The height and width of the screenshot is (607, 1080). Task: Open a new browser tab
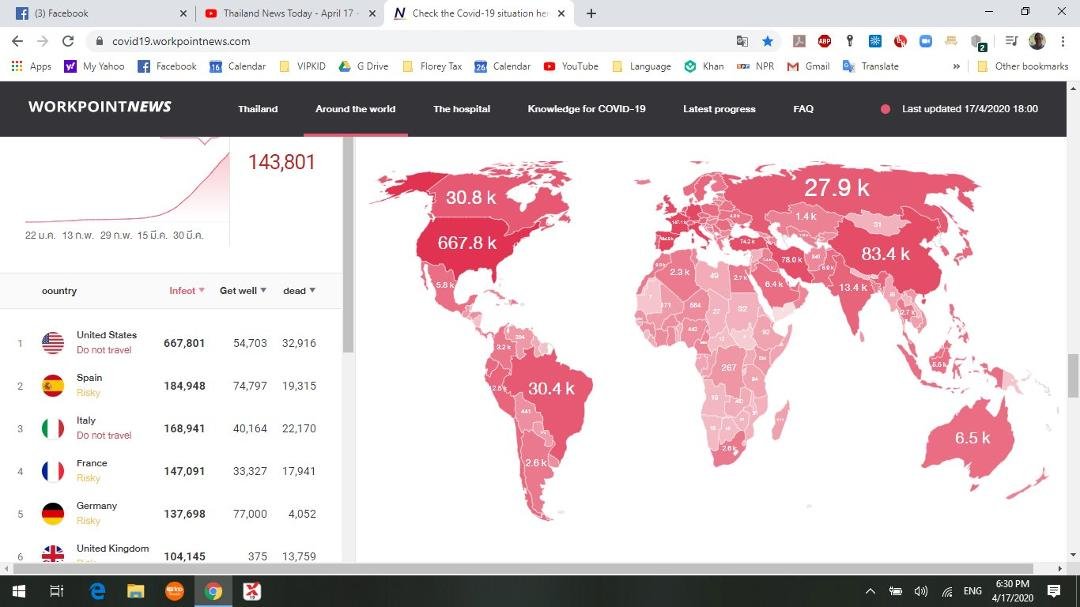591,14
